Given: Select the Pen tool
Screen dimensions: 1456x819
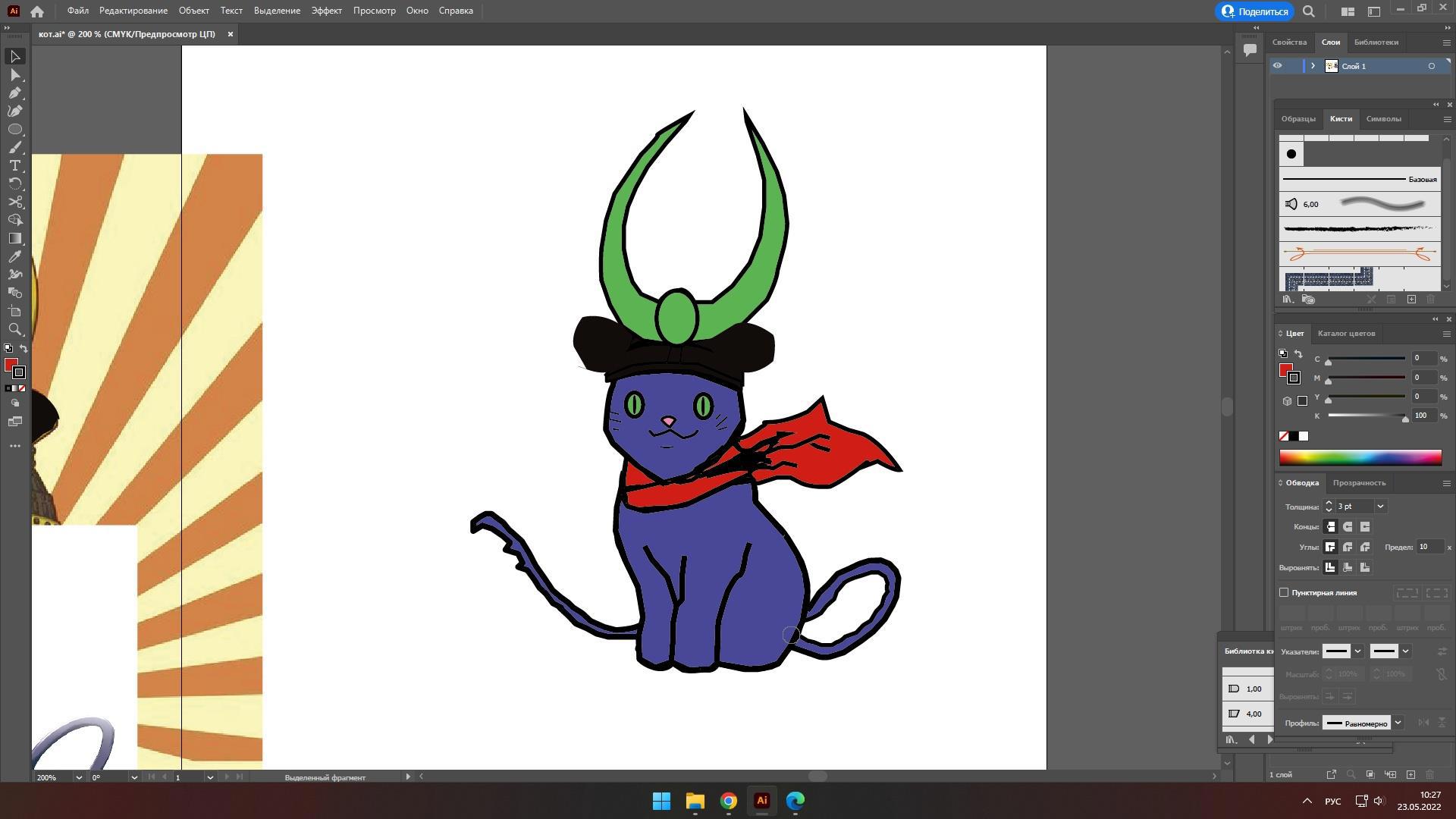Looking at the screenshot, I should tap(14, 93).
